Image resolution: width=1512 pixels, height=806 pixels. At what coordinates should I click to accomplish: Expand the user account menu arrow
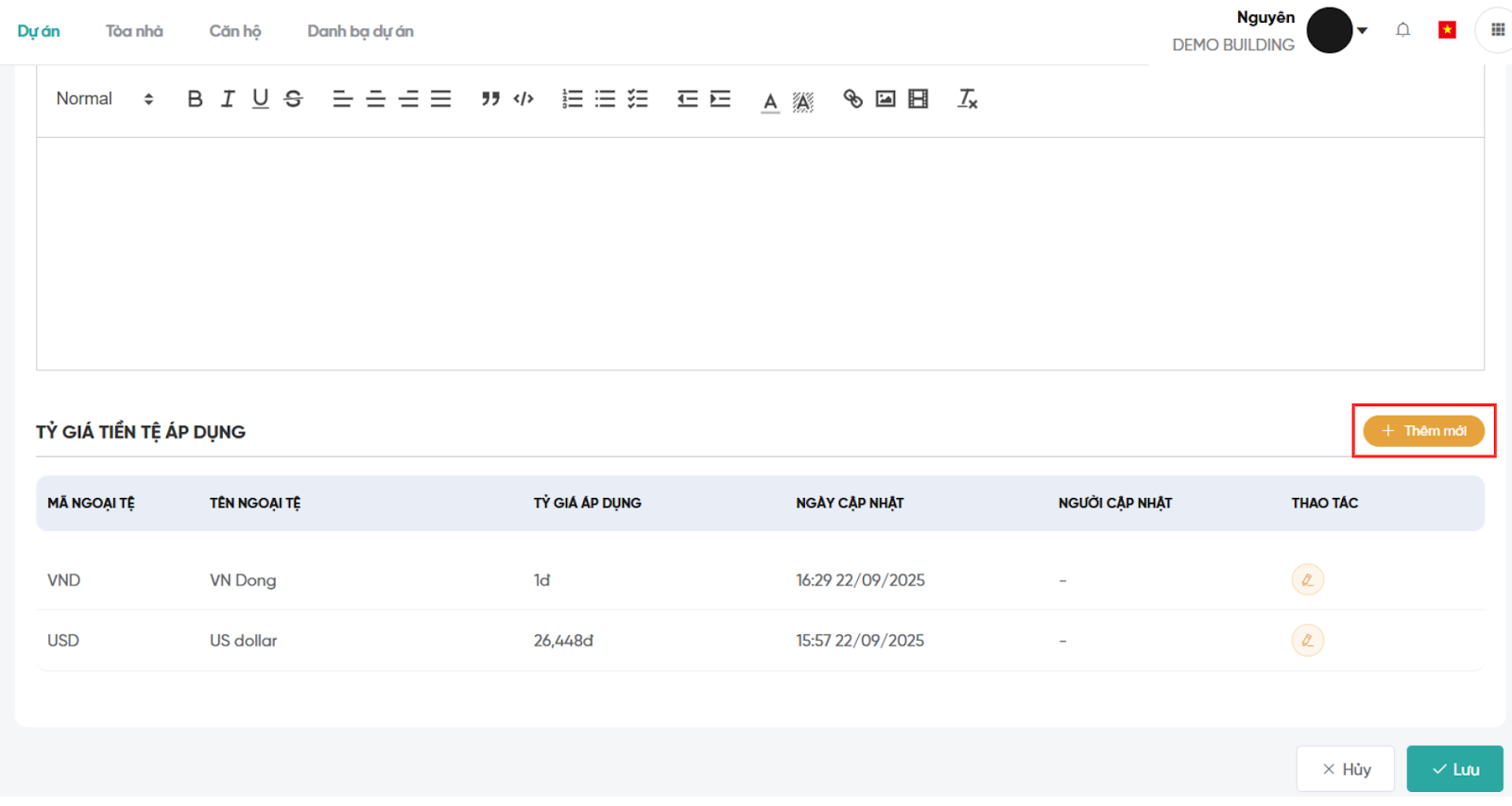click(1362, 30)
